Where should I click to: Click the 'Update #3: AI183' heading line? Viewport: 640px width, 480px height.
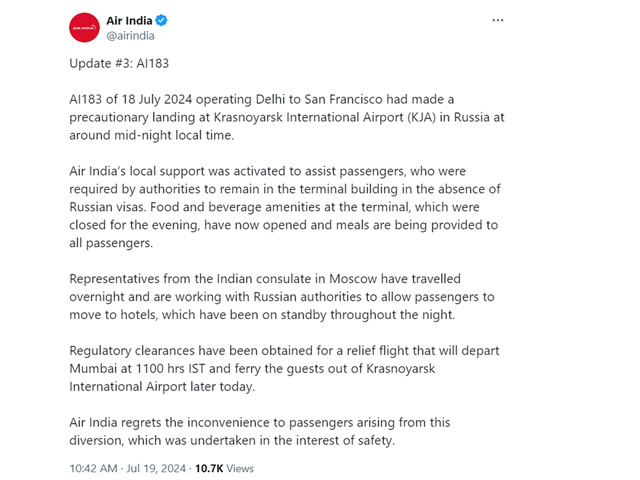119,63
